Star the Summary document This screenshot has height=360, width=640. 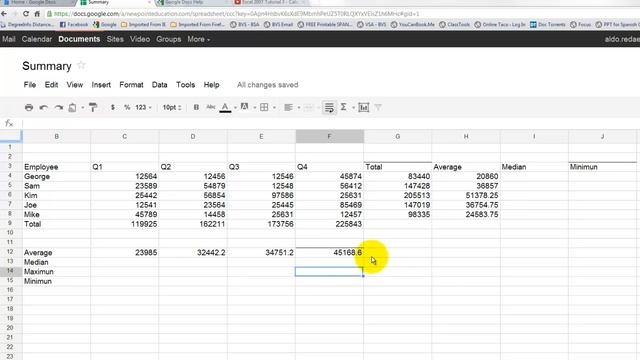[81, 65]
